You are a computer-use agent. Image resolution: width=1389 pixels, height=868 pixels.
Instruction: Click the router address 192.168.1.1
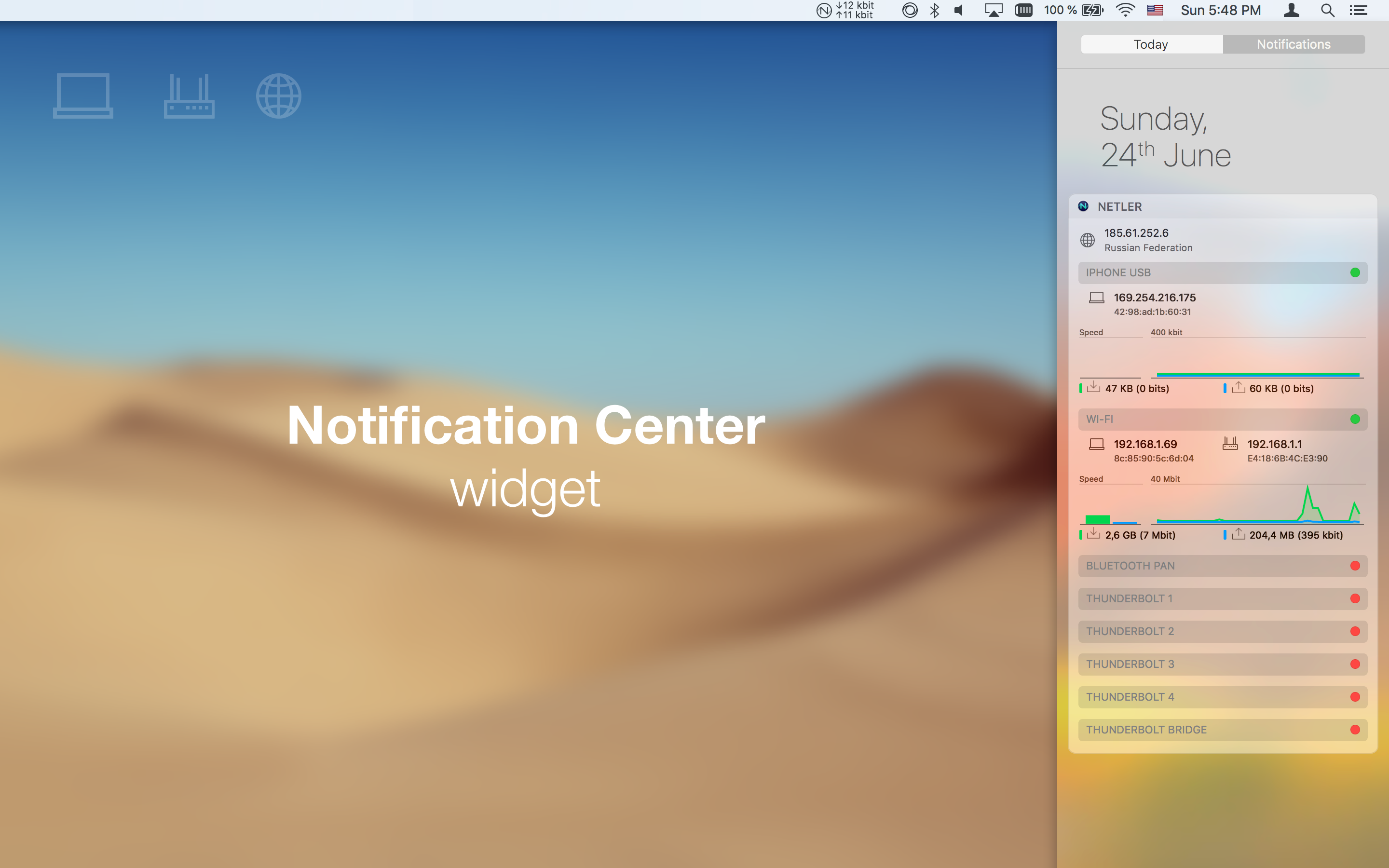1274,444
